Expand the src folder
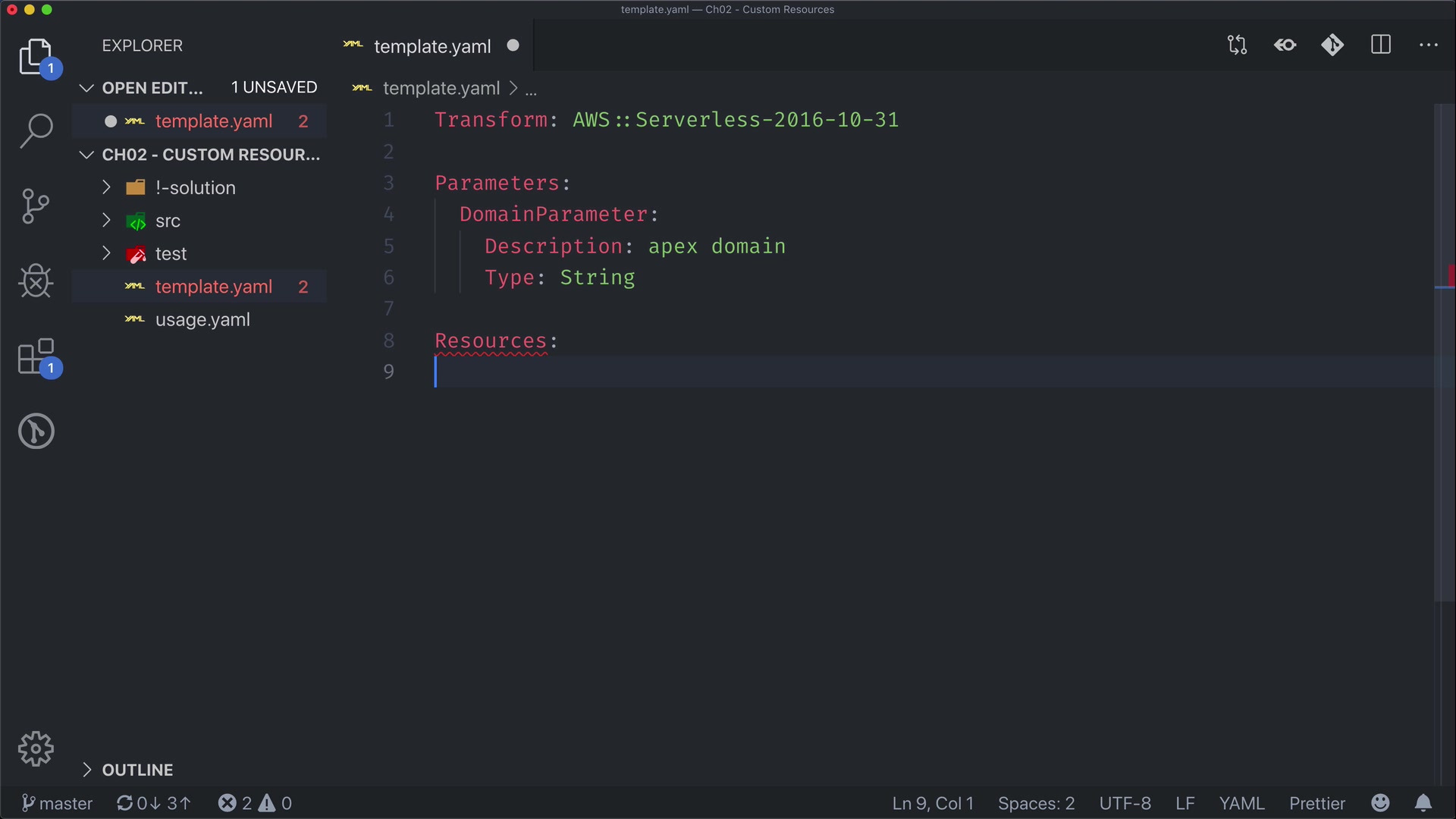This screenshot has height=819, width=1456. tap(168, 221)
